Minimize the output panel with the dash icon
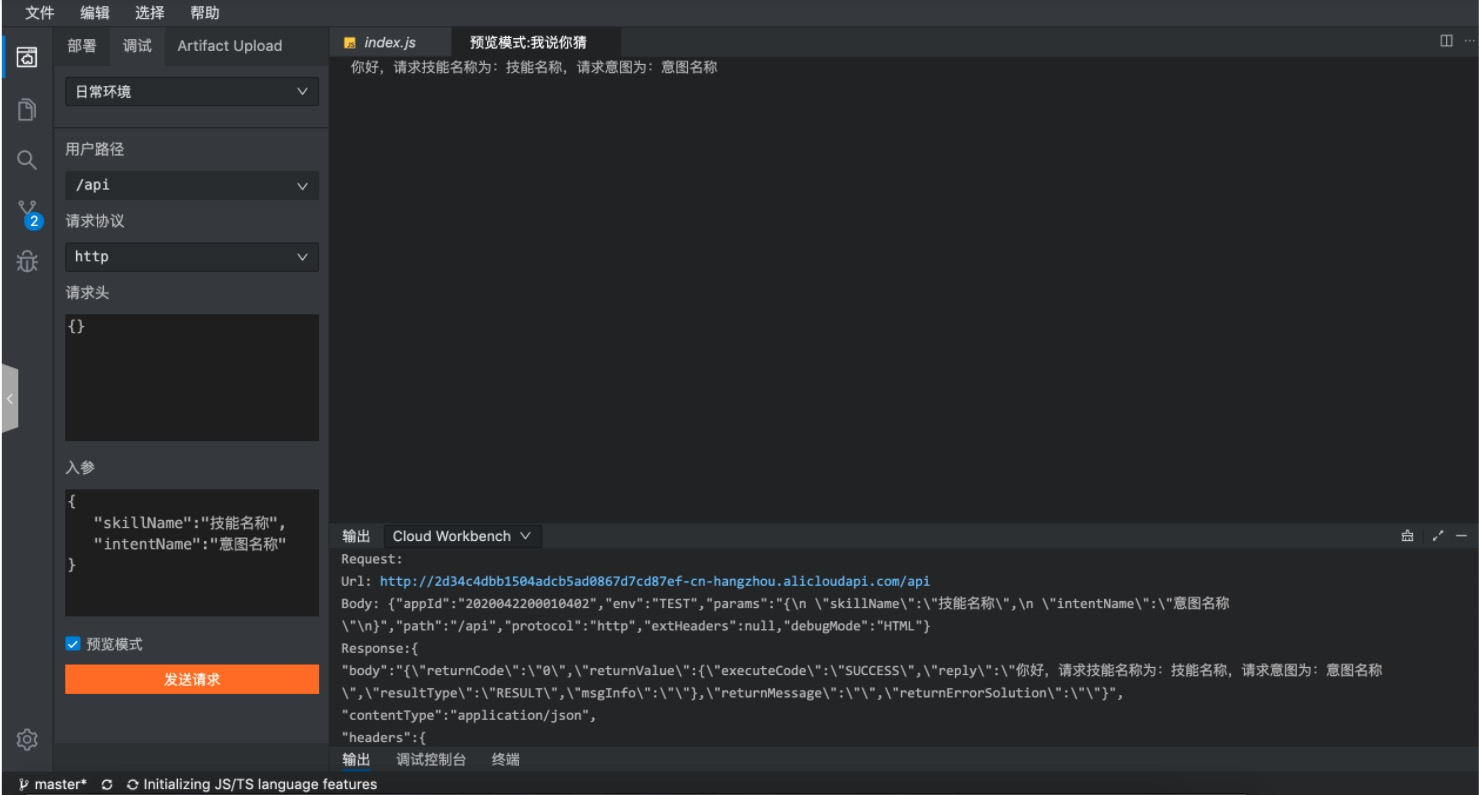Viewport: 1479px width, 795px height. point(1461,537)
